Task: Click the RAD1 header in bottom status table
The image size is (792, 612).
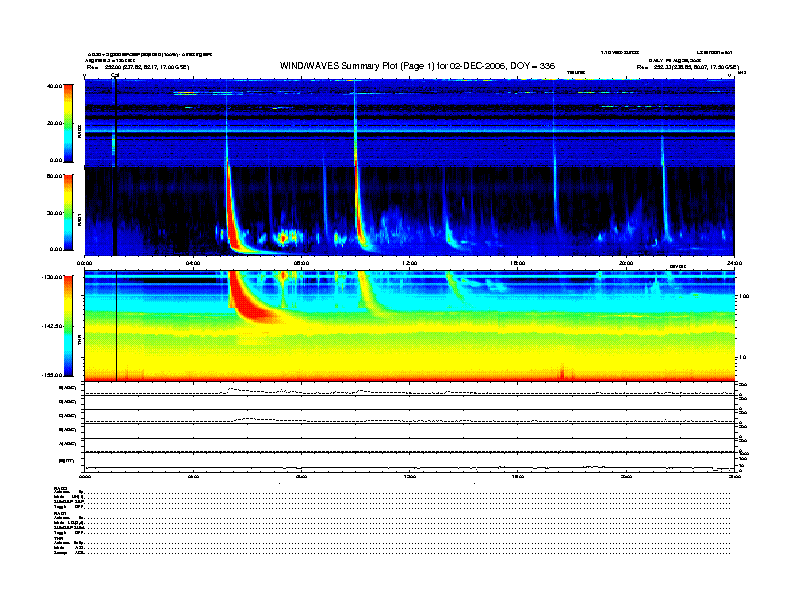Action: pos(60,513)
